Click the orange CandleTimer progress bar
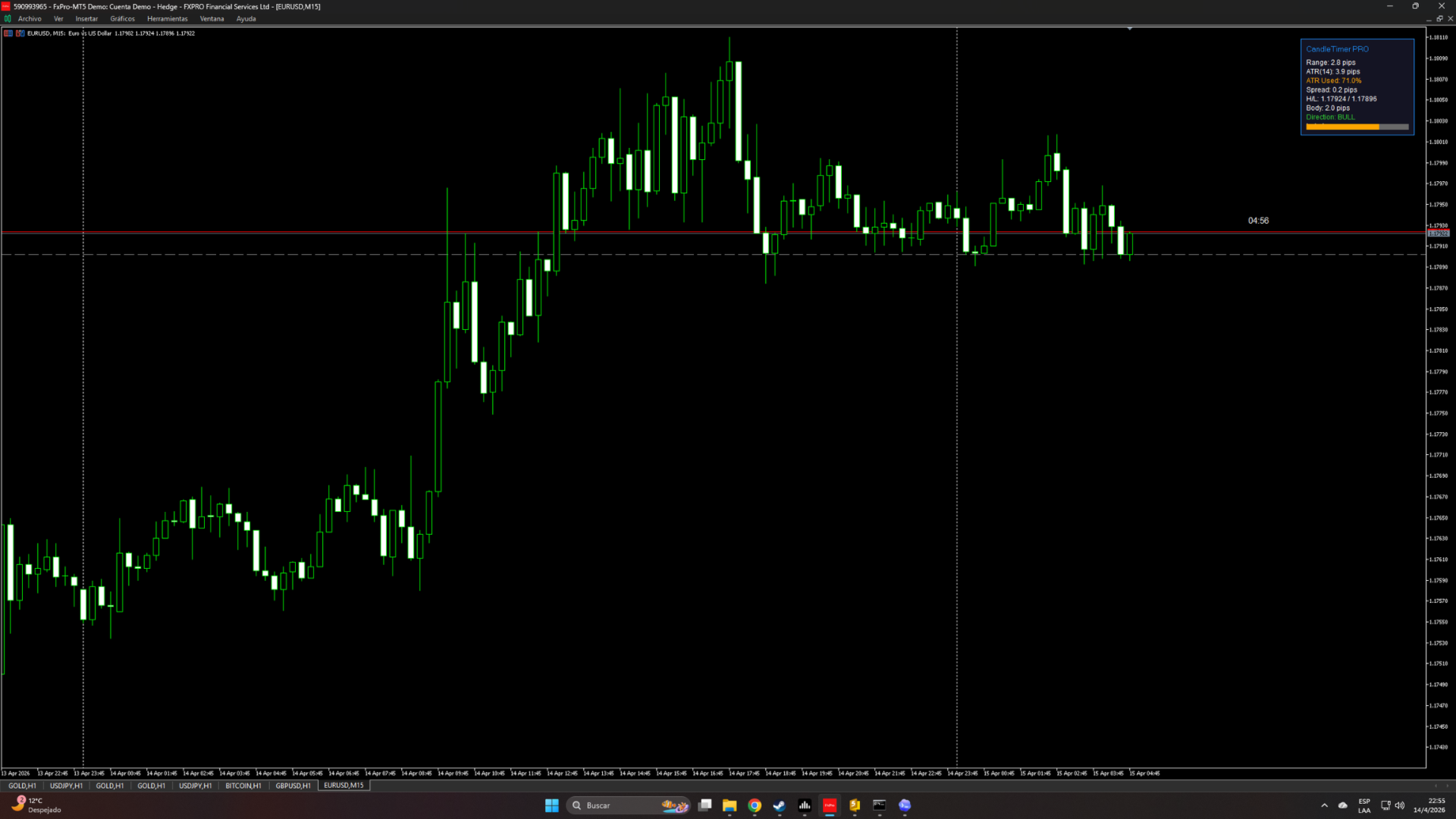Screen dimensions: 1456x819 click(x=1342, y=127)
